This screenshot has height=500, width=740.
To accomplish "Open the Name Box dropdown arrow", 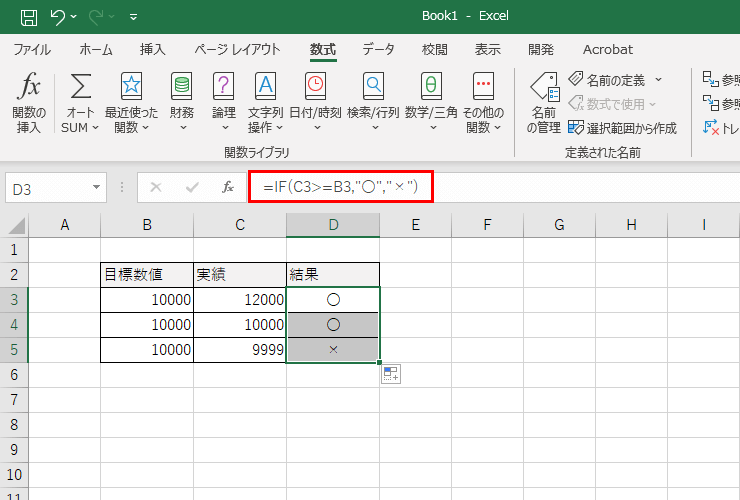I will tap(97, 187).
